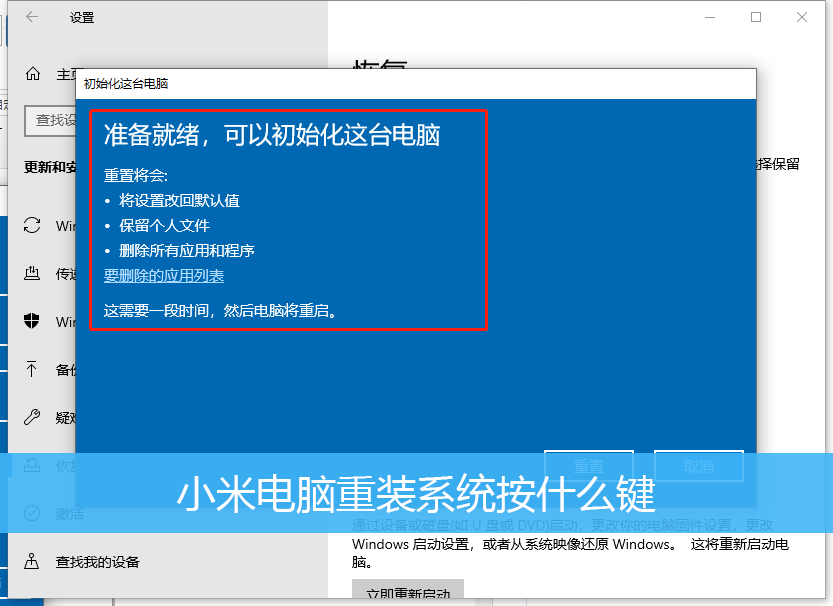Screen dimensions: 833x606
Task: Close the Settings window
Action: (x=802, y=17)
